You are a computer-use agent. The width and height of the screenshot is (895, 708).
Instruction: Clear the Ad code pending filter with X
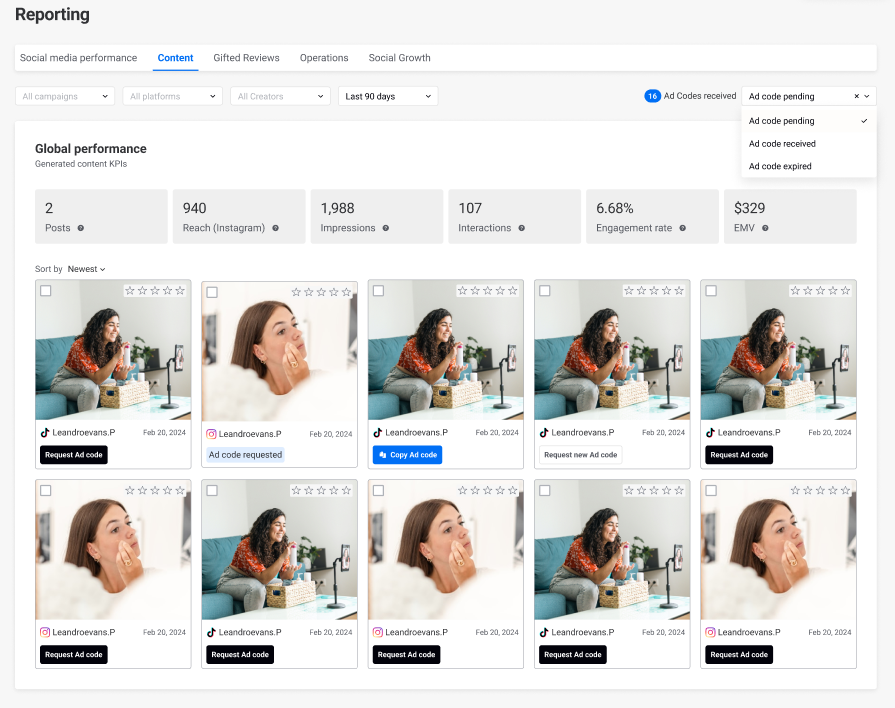point(856,97)
